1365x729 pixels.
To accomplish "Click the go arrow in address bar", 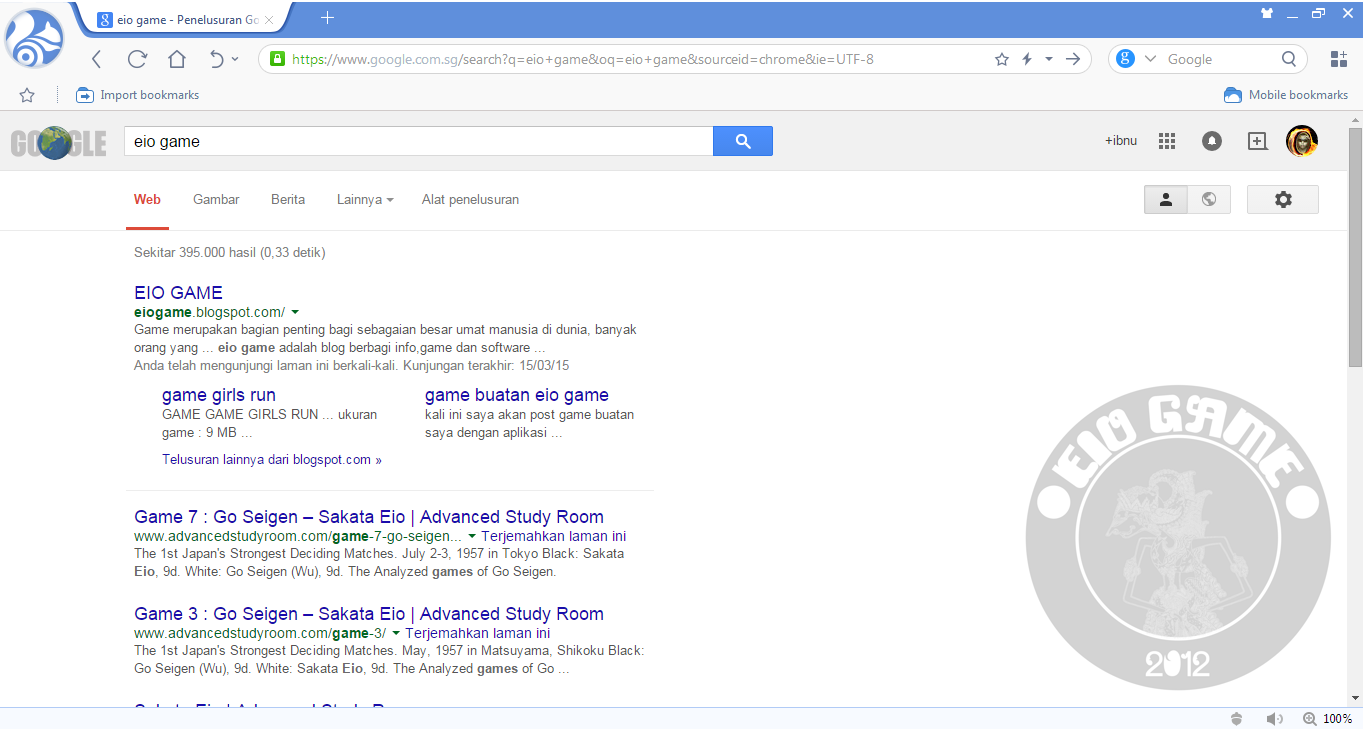I will pyautogui.click(x=1073, y=59).
